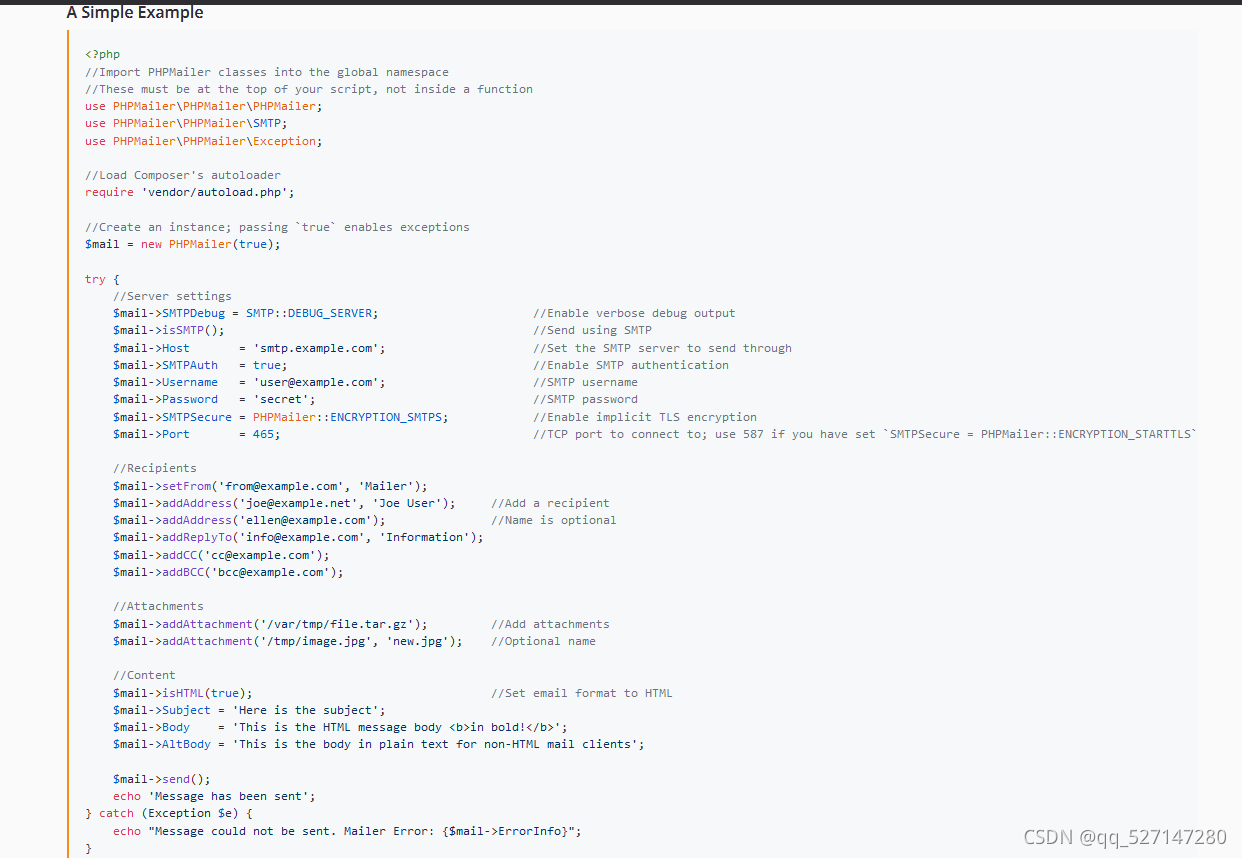Click the addAddress('joe@example.net', 'Joe User') code

[284, 503]
